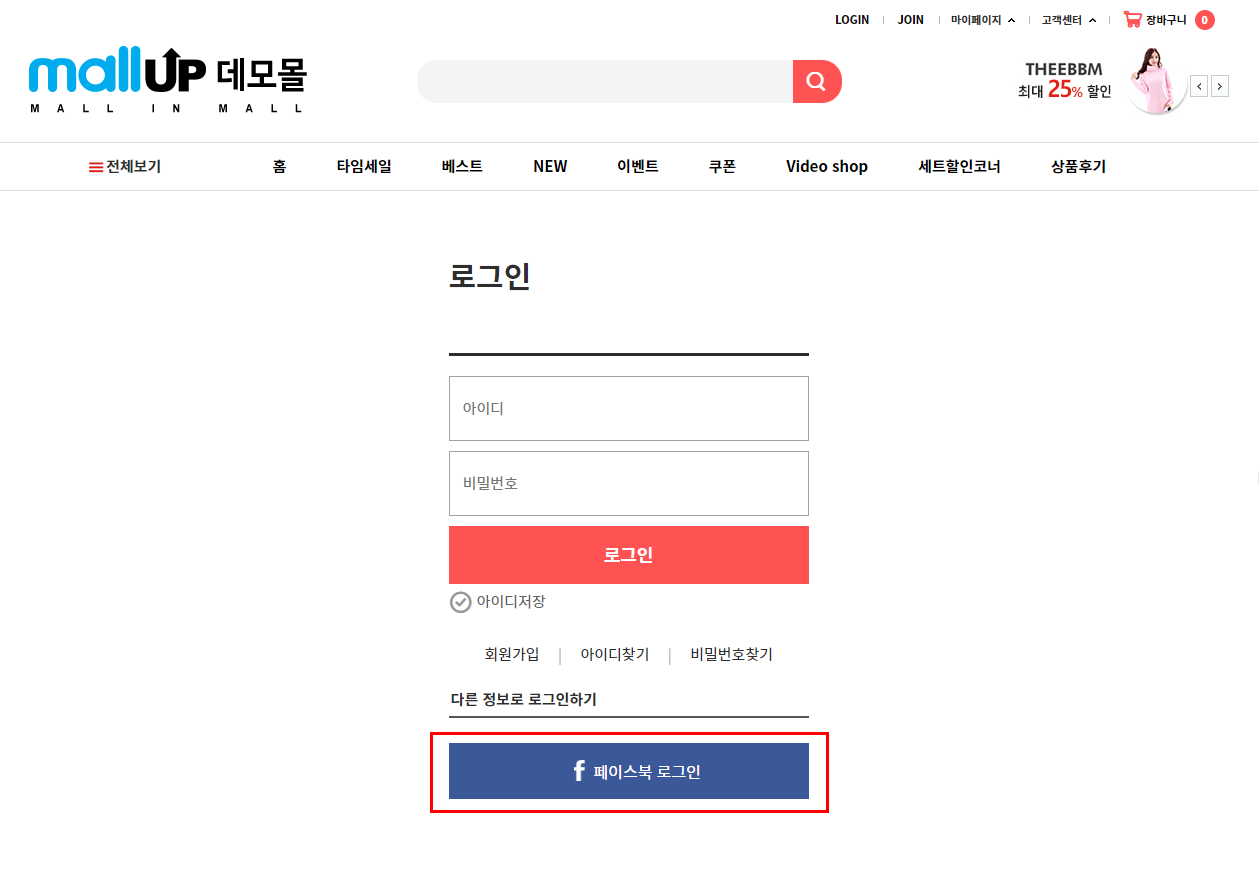
Task: Go to Video shop menu
Action: [x=827, y=167]
